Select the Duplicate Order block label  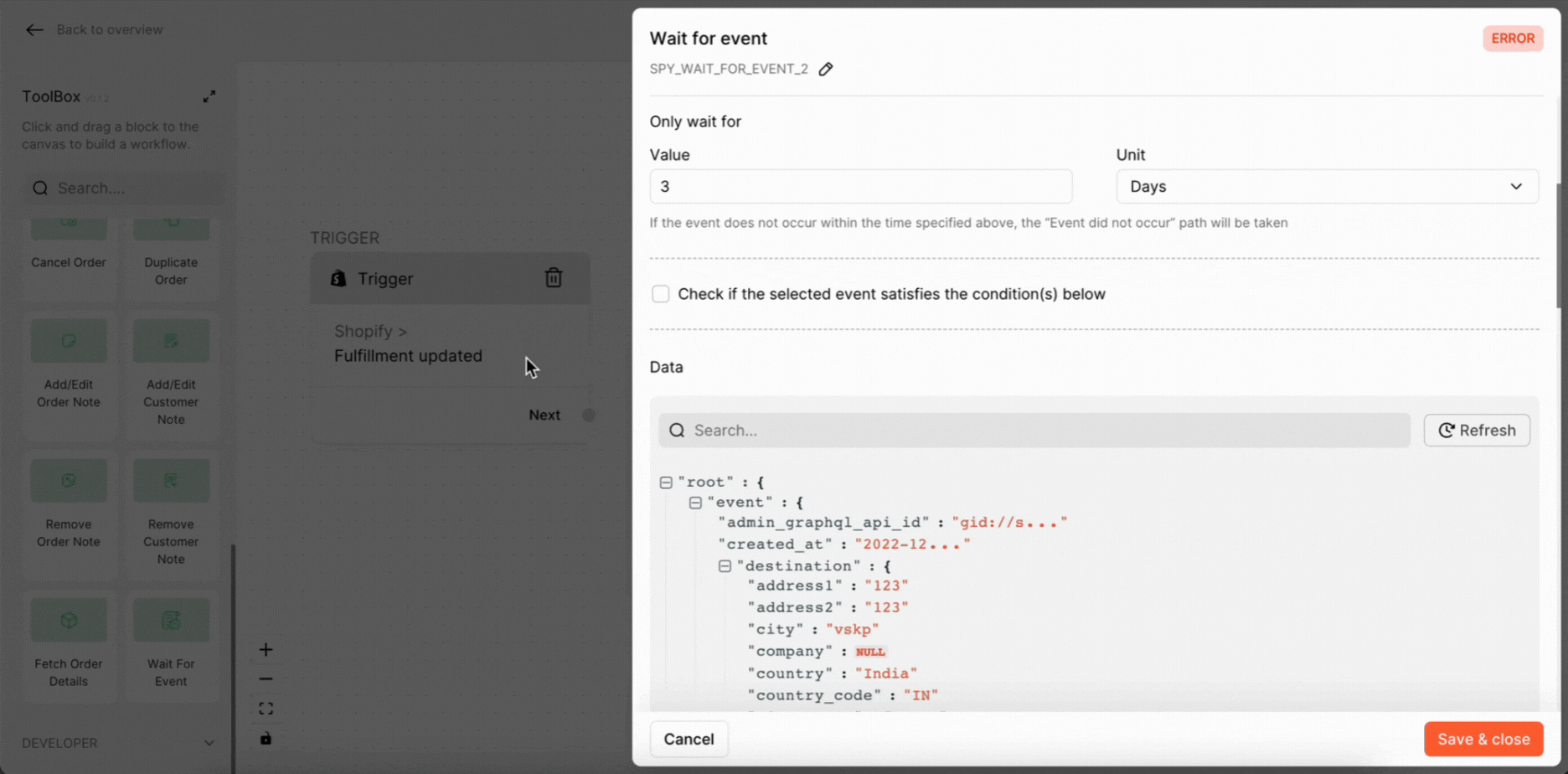(x=171, y=271)
